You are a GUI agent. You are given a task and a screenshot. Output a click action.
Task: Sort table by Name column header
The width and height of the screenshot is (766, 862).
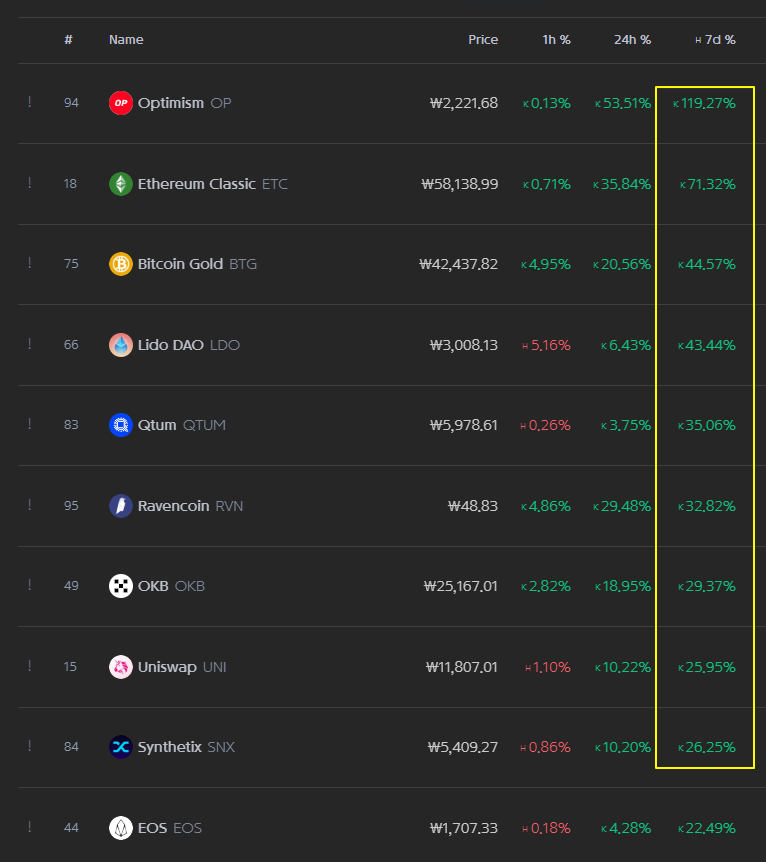point(126,40)
